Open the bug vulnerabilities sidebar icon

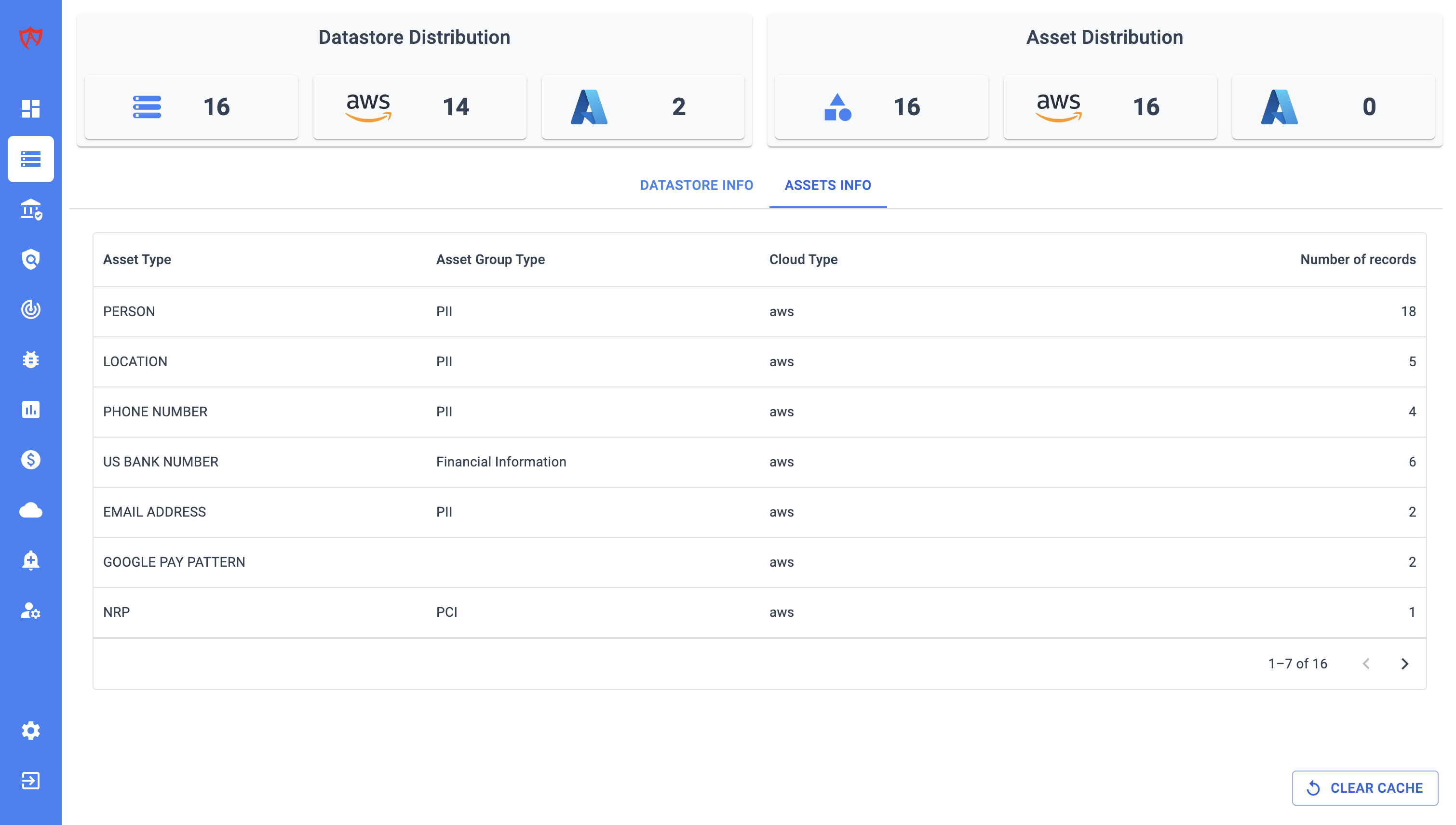30,359
